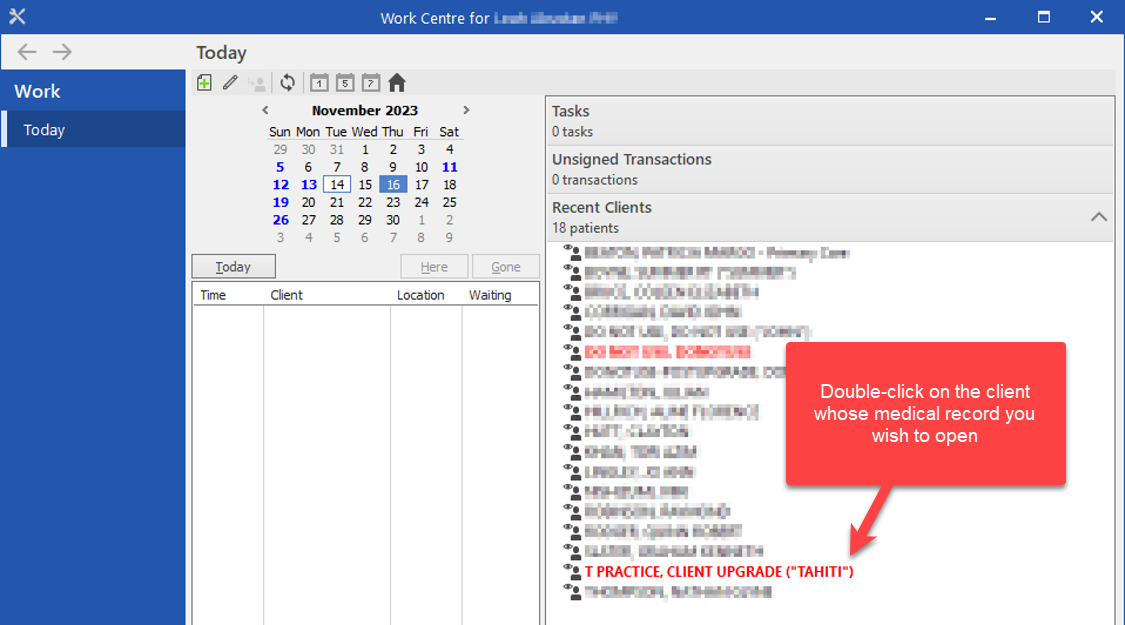Click the forward navigation arrow

click(x=62, y=52)
